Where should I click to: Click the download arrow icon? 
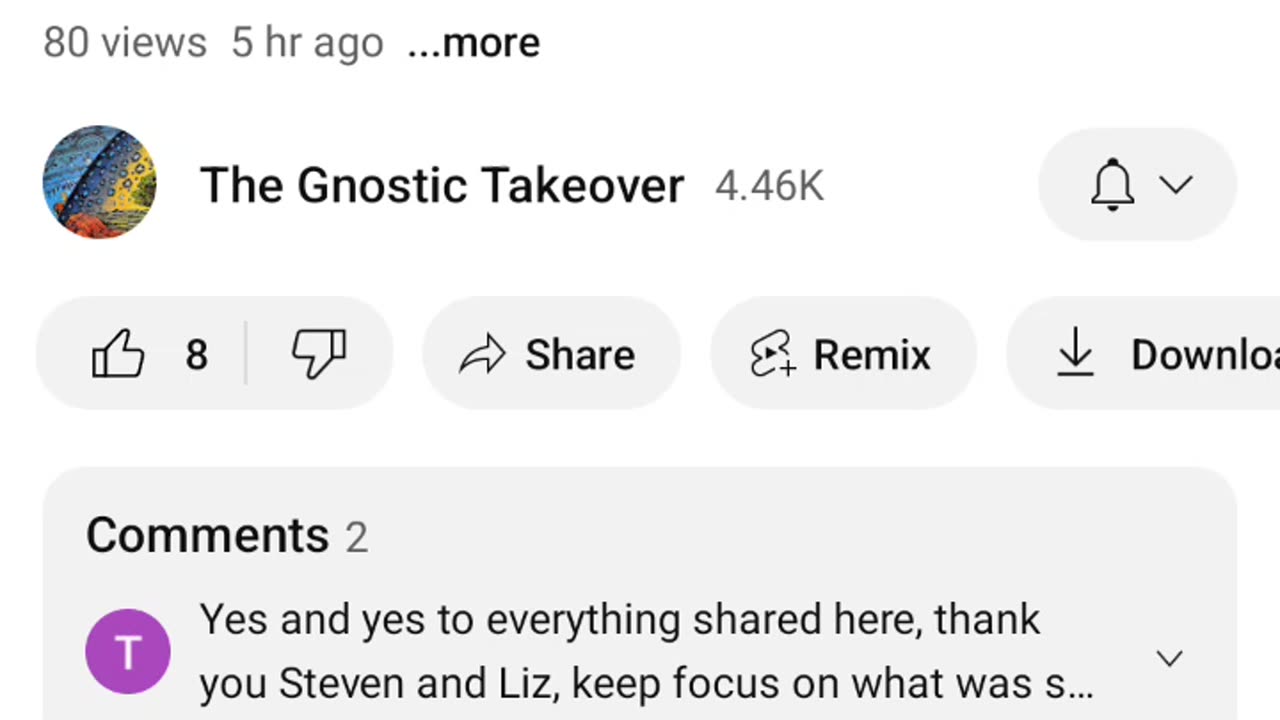[1075, 354]
